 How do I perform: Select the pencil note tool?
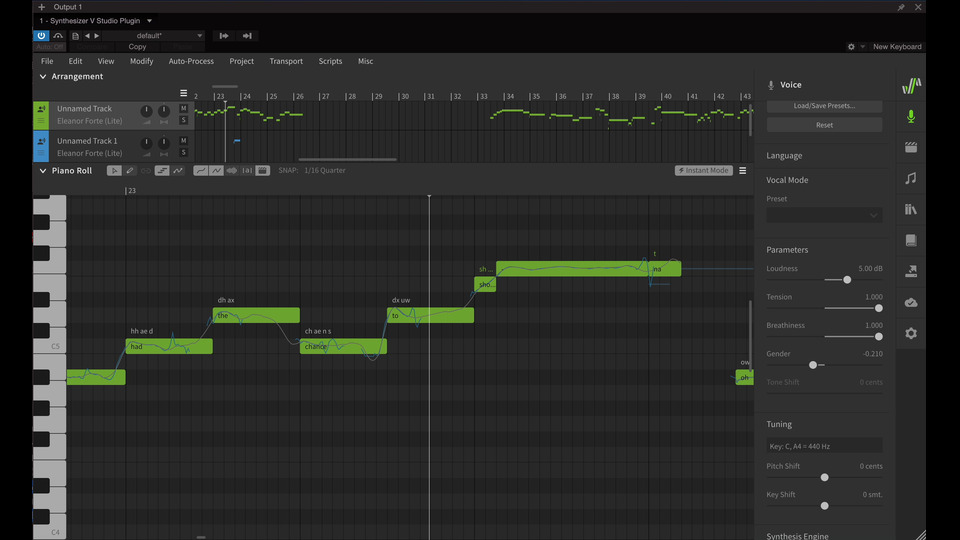tap(130, 171)
